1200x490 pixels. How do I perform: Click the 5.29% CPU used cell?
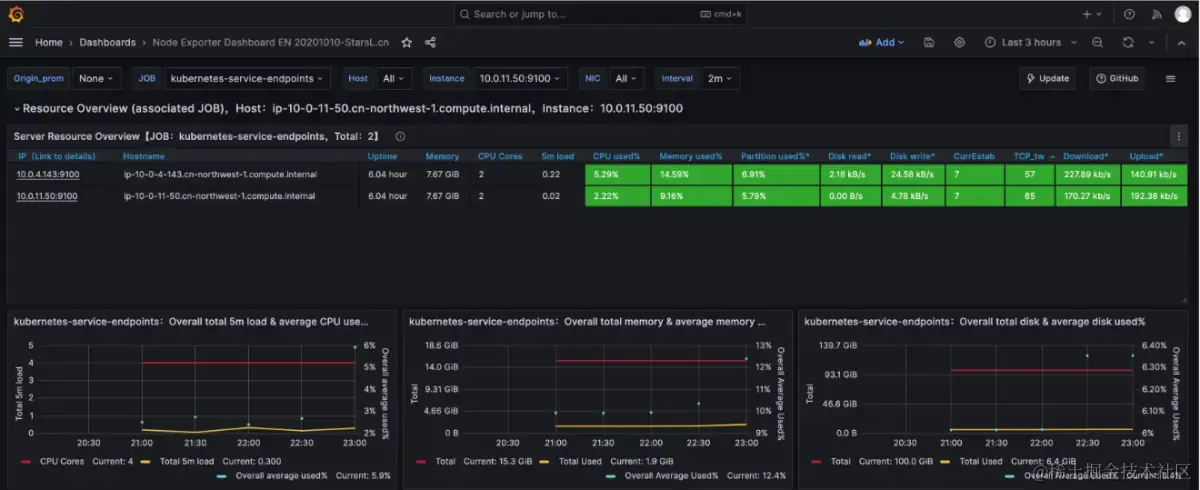617,175
